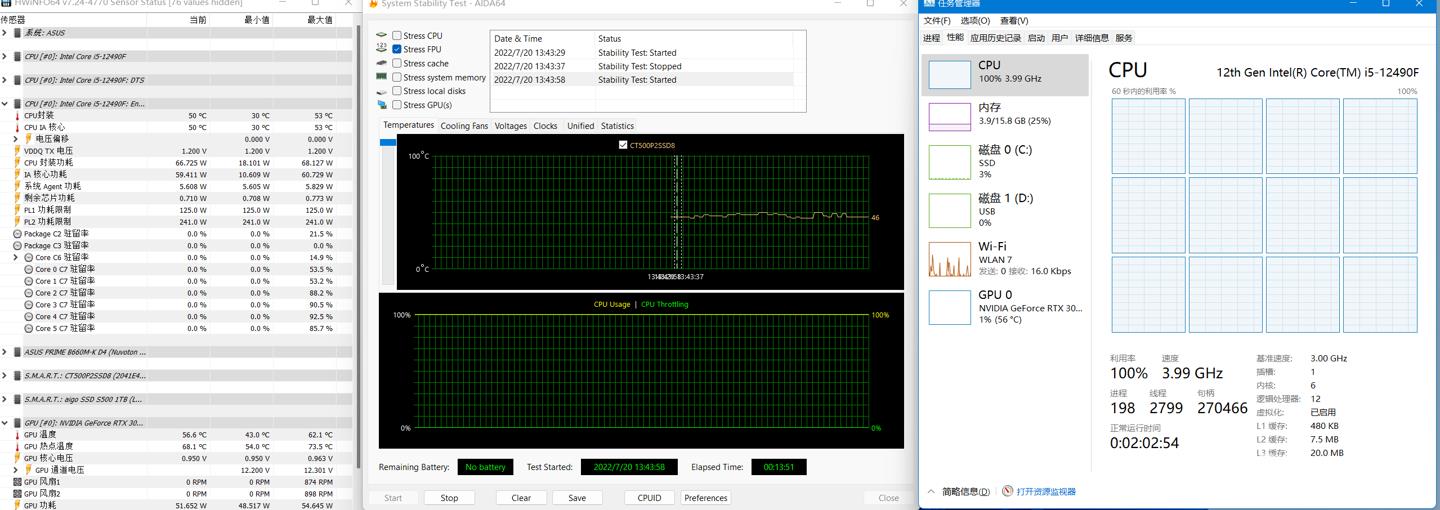This screenshot has width=1440, height=510.
Task: Select the 13:43:37 Stability Test Stopped log row
Action: (x=640, y=66)
